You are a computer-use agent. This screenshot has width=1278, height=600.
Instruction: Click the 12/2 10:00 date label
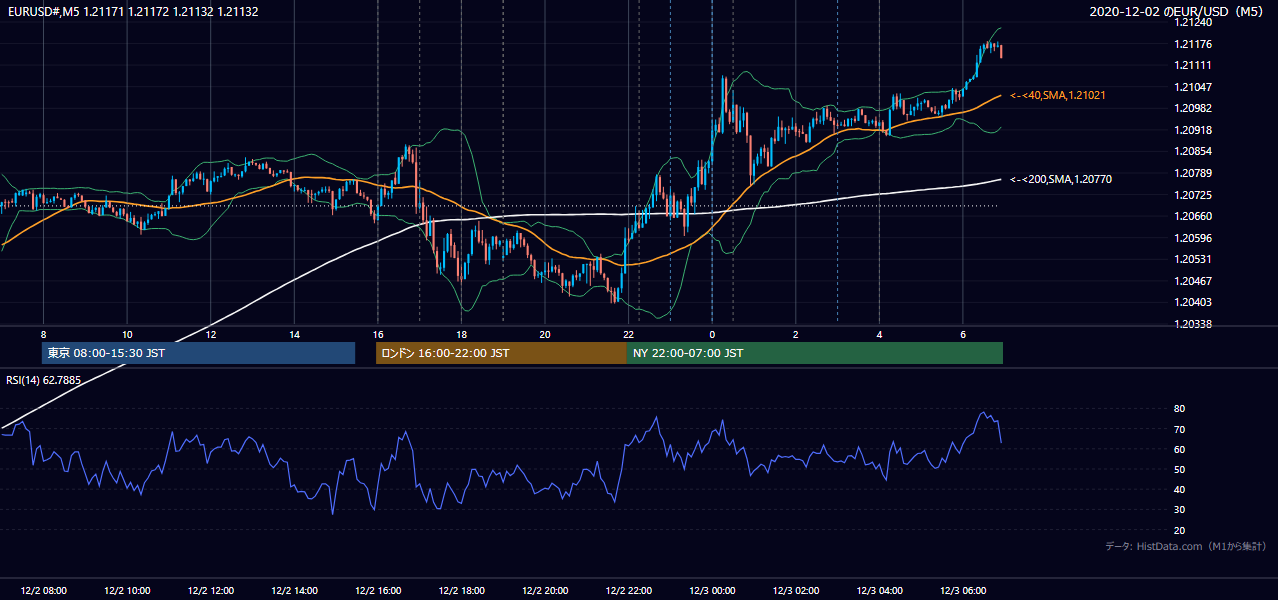point(127,591)
